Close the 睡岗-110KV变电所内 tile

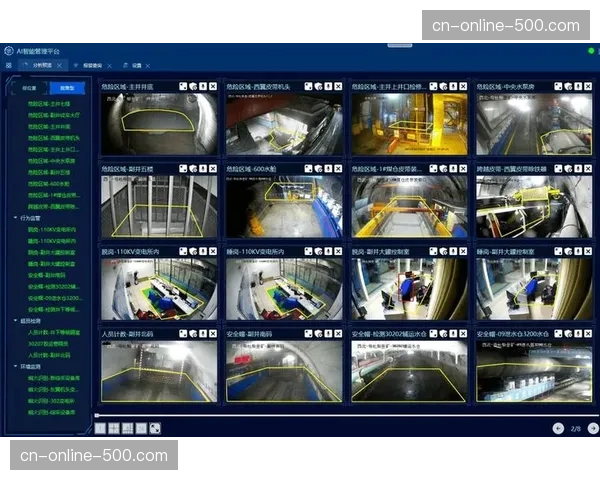tap(338, 251)
